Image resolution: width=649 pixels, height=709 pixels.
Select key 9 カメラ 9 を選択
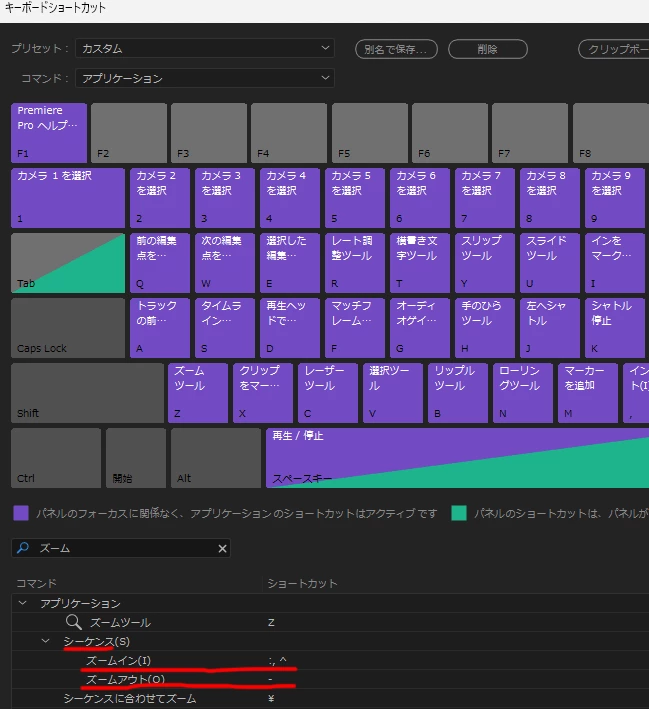pyautogui.click(x=615, y=198)
